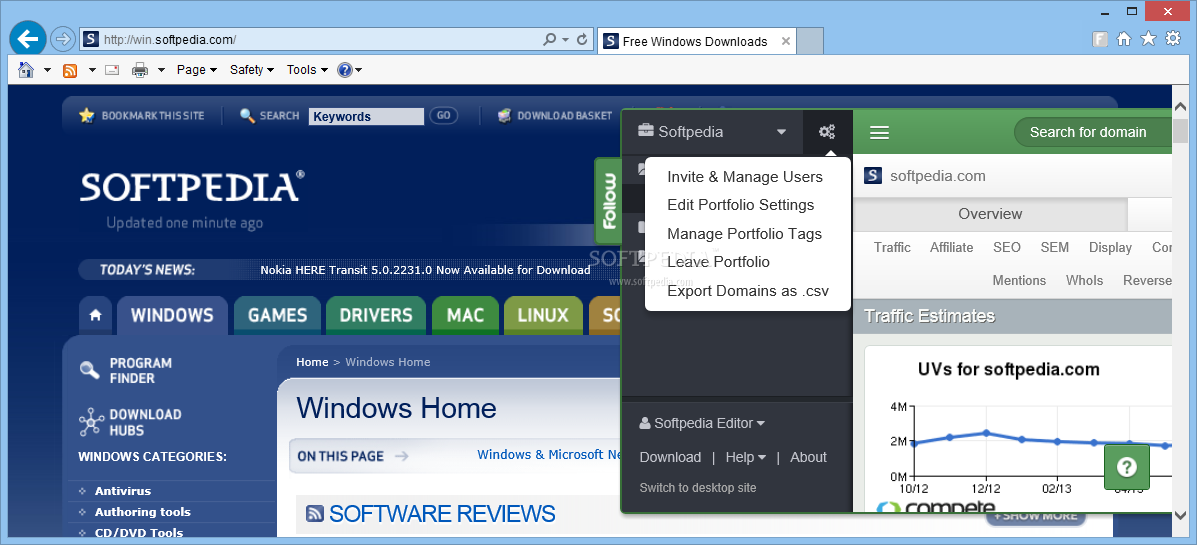Screen dimensions: 1197x545
Task: Click the Program Finder magnifier icon
Action: [89, 370]
